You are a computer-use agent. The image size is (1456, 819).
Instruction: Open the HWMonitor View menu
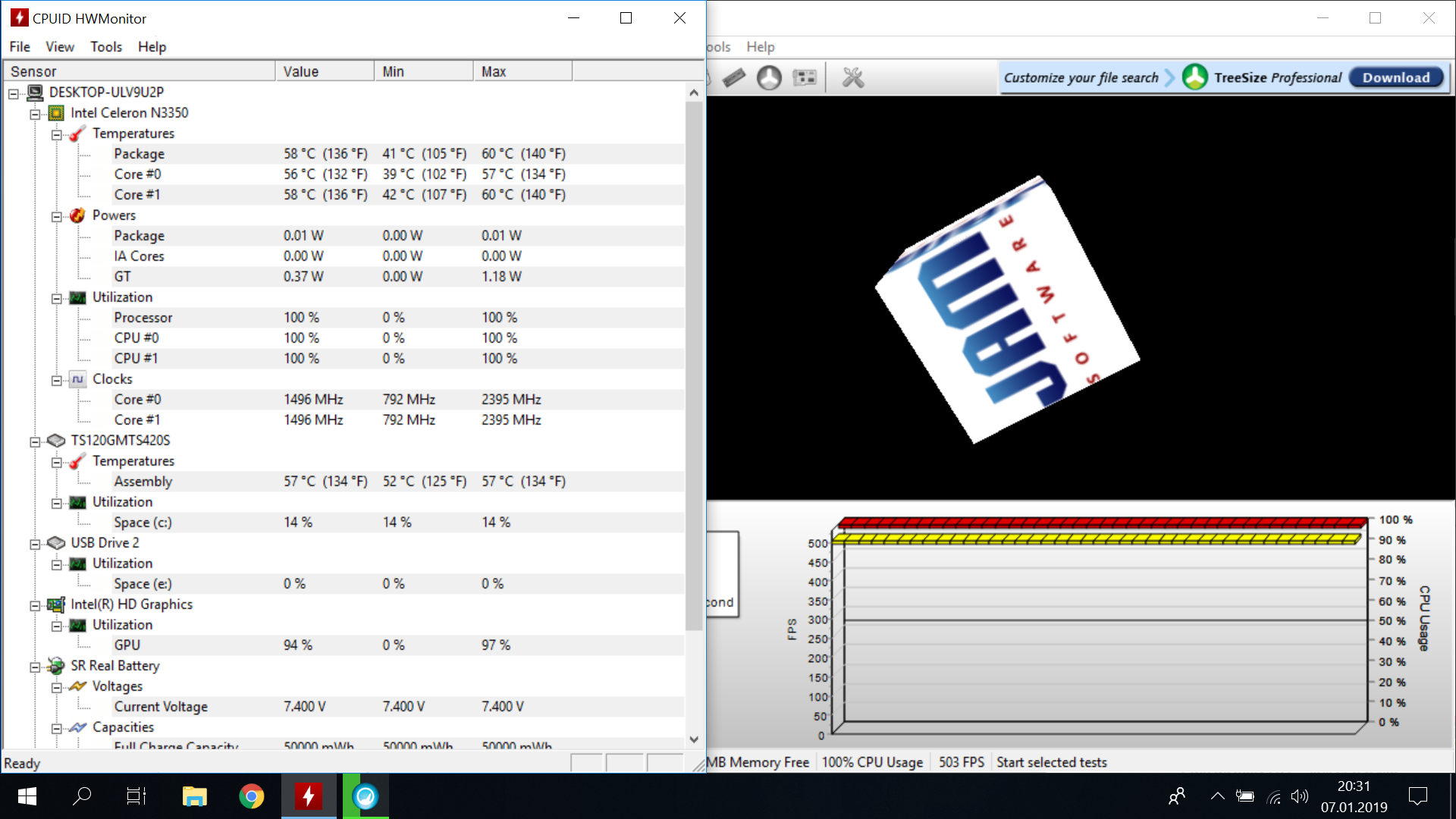[59, 47]
